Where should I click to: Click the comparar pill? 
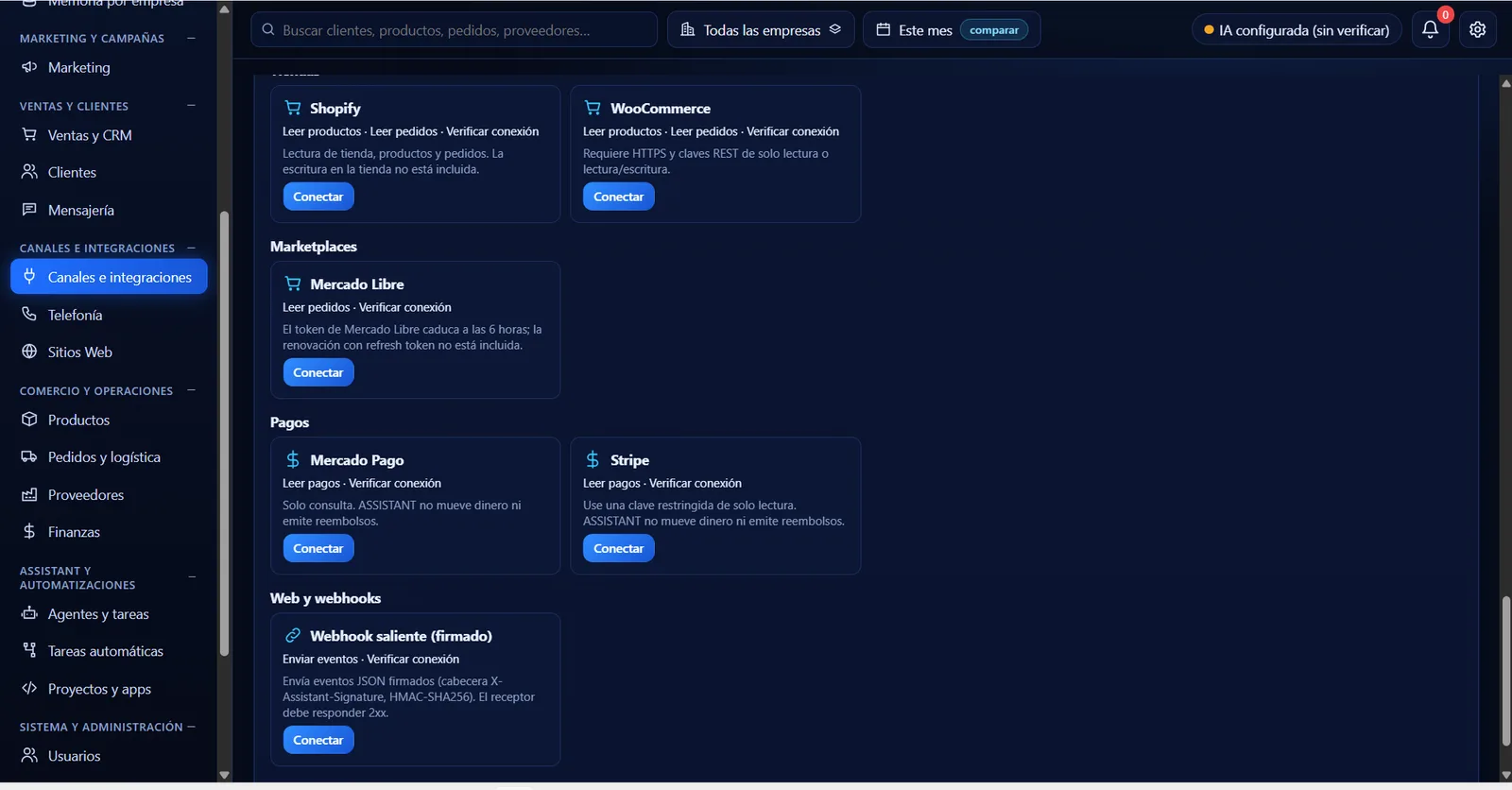coord(994,30)
